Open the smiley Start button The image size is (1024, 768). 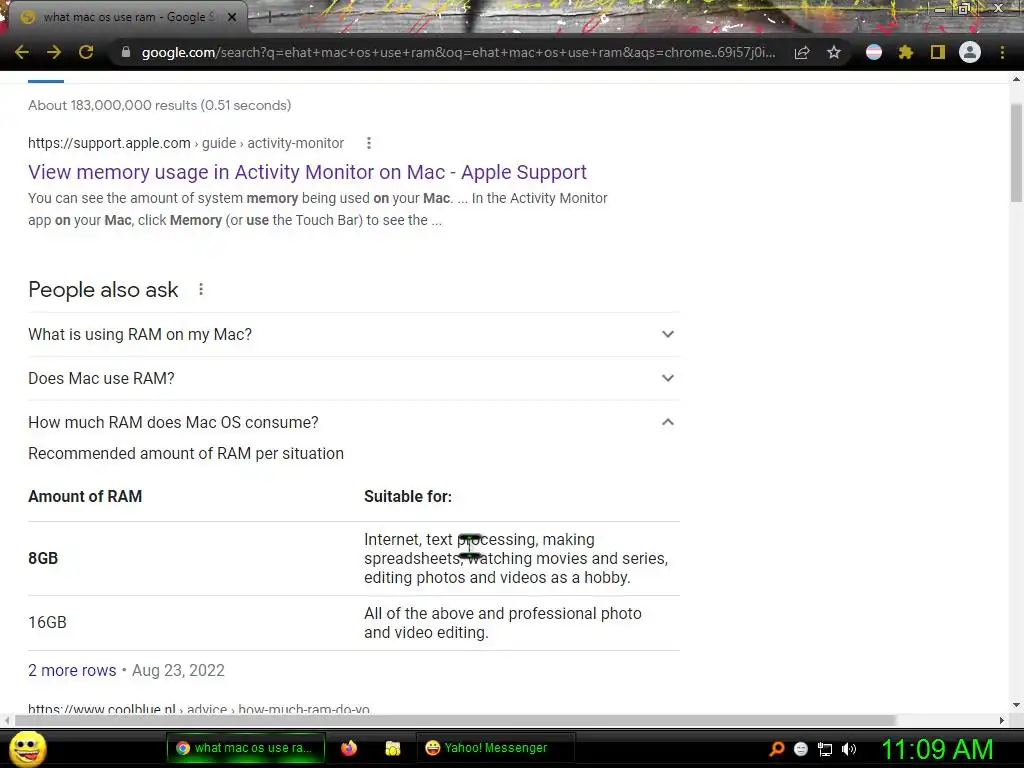27,748
